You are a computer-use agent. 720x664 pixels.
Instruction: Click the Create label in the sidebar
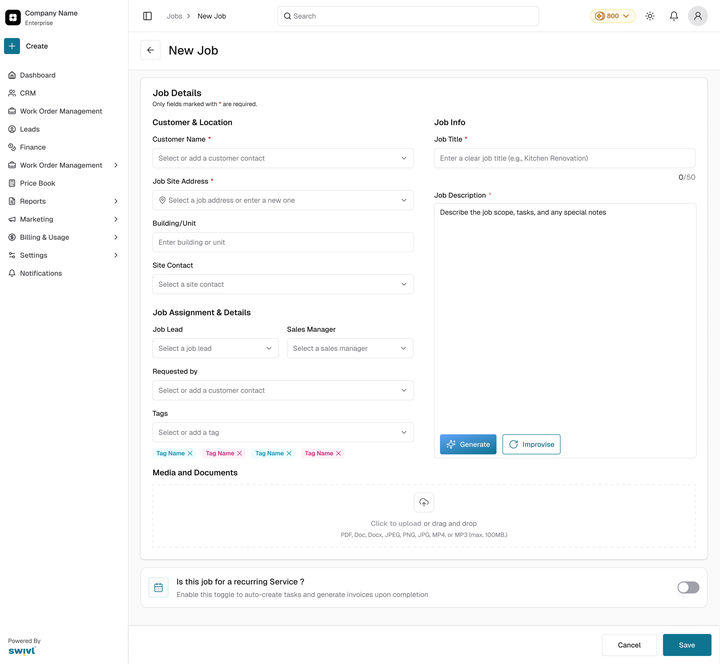pyautogui.click(x=37, y=46)
